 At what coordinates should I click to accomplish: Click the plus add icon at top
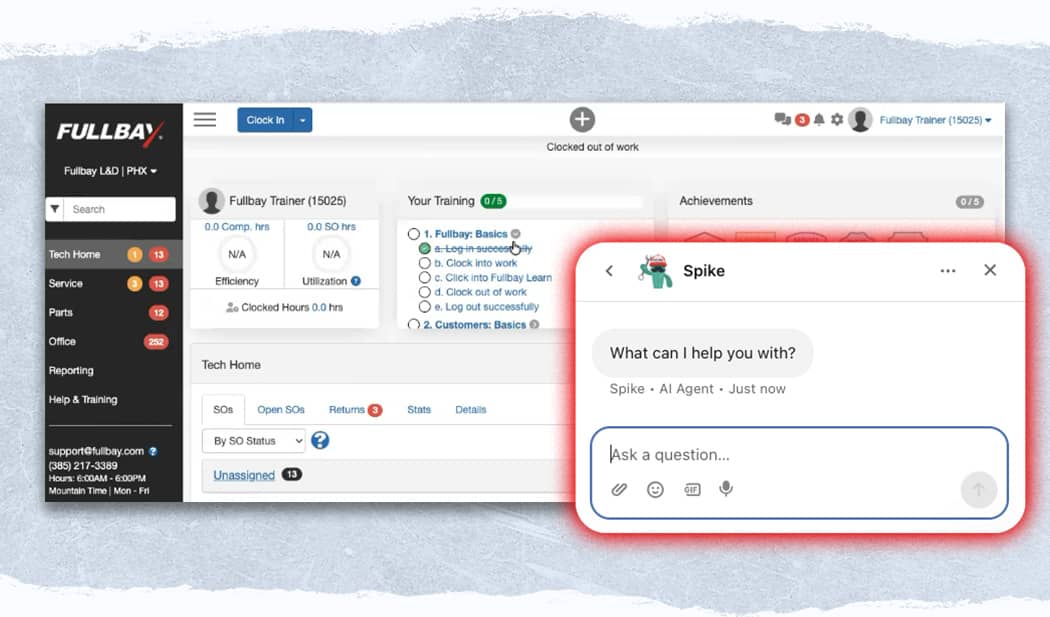[x=582, y=120]
